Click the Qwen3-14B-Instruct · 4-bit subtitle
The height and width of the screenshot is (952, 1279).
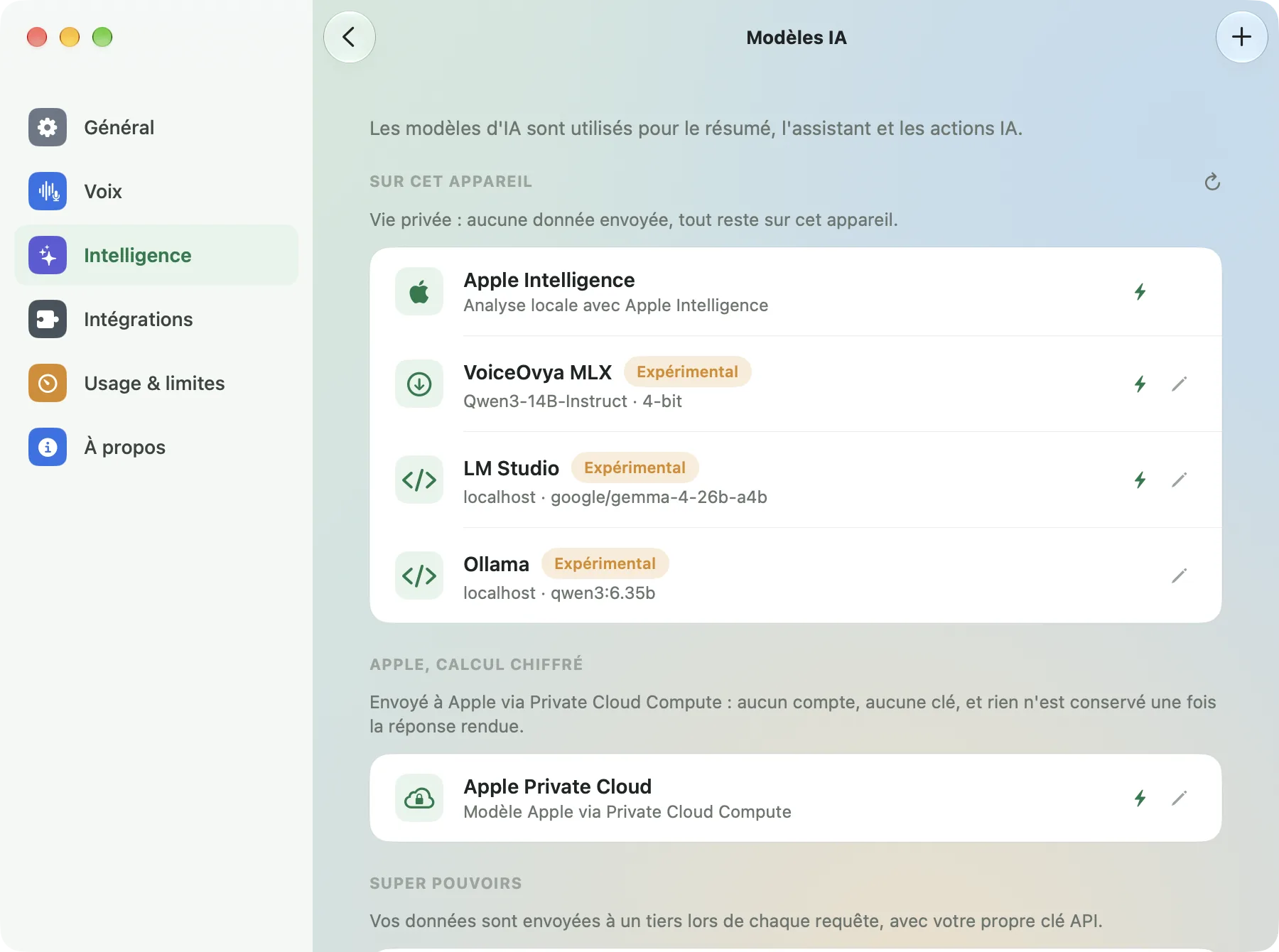pos(573,401)
